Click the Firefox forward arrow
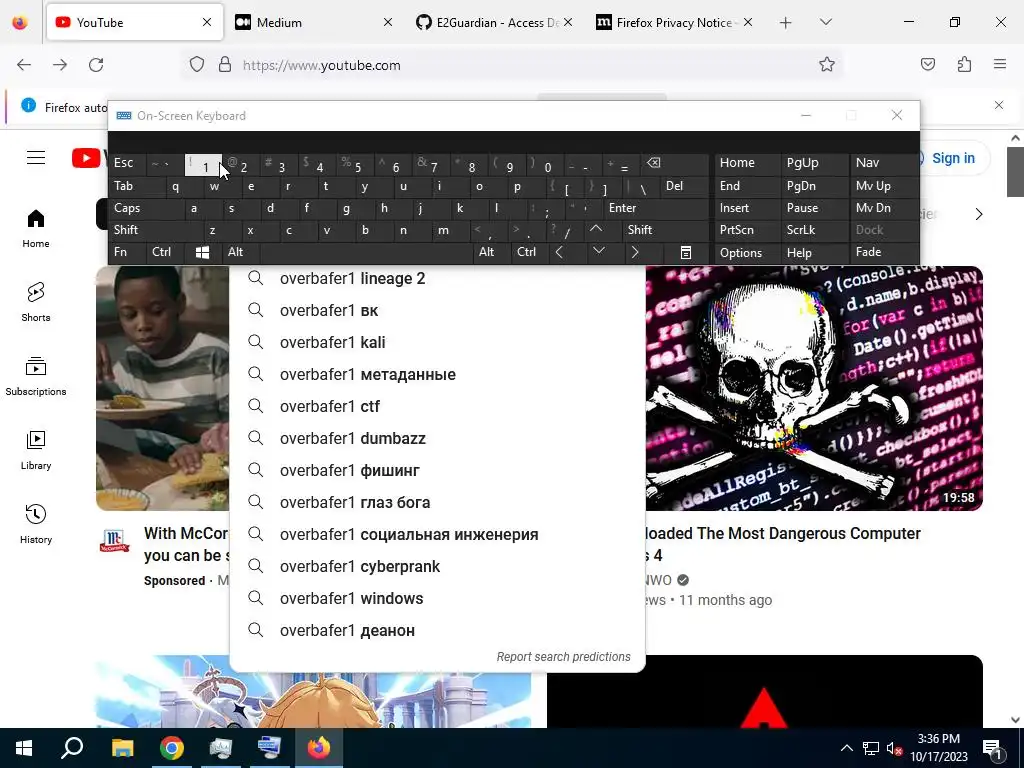This screenshot has height=768, width=1024. point(60,65)
